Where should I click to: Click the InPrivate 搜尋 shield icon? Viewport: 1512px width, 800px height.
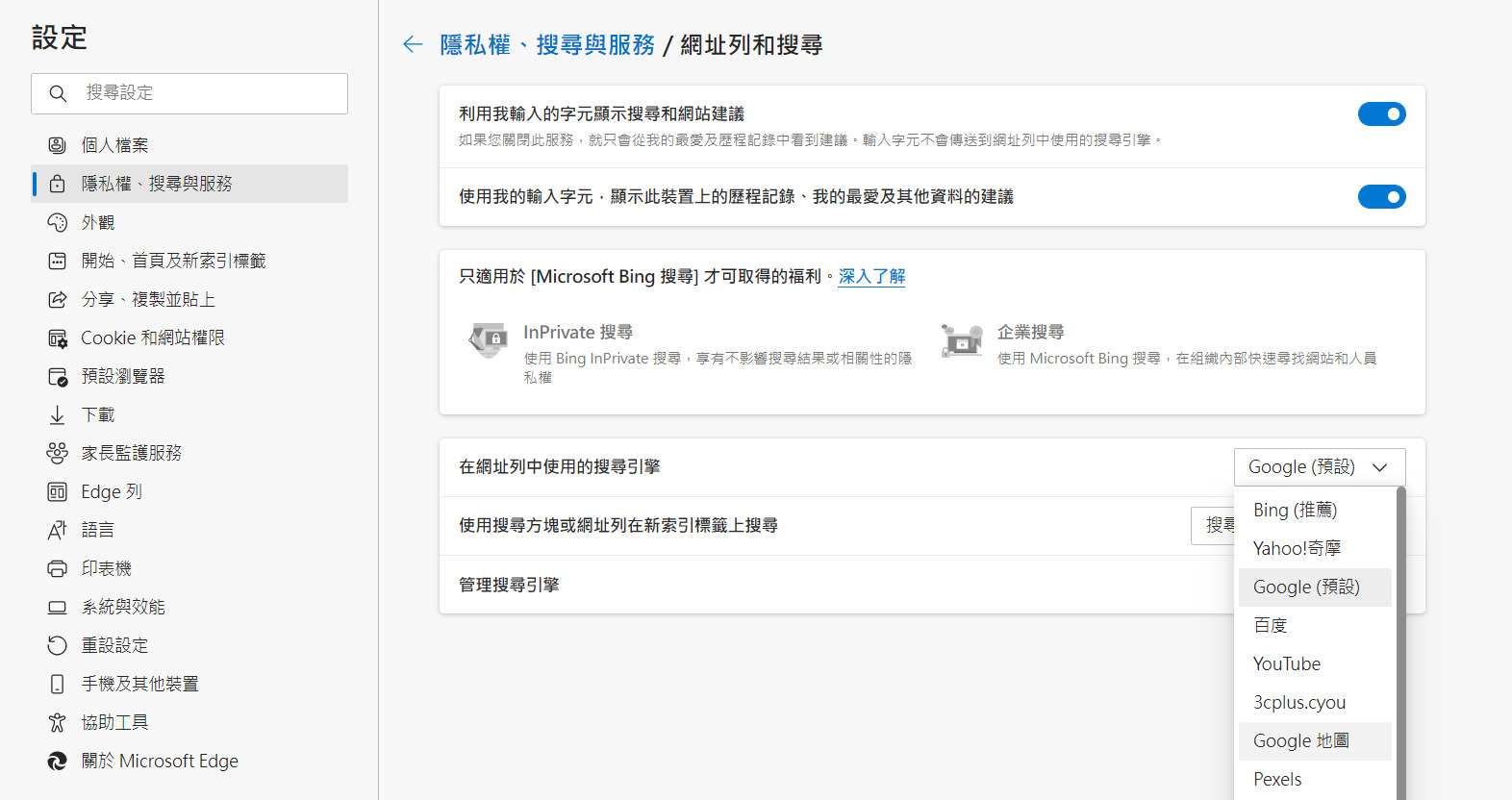(488, 340)
